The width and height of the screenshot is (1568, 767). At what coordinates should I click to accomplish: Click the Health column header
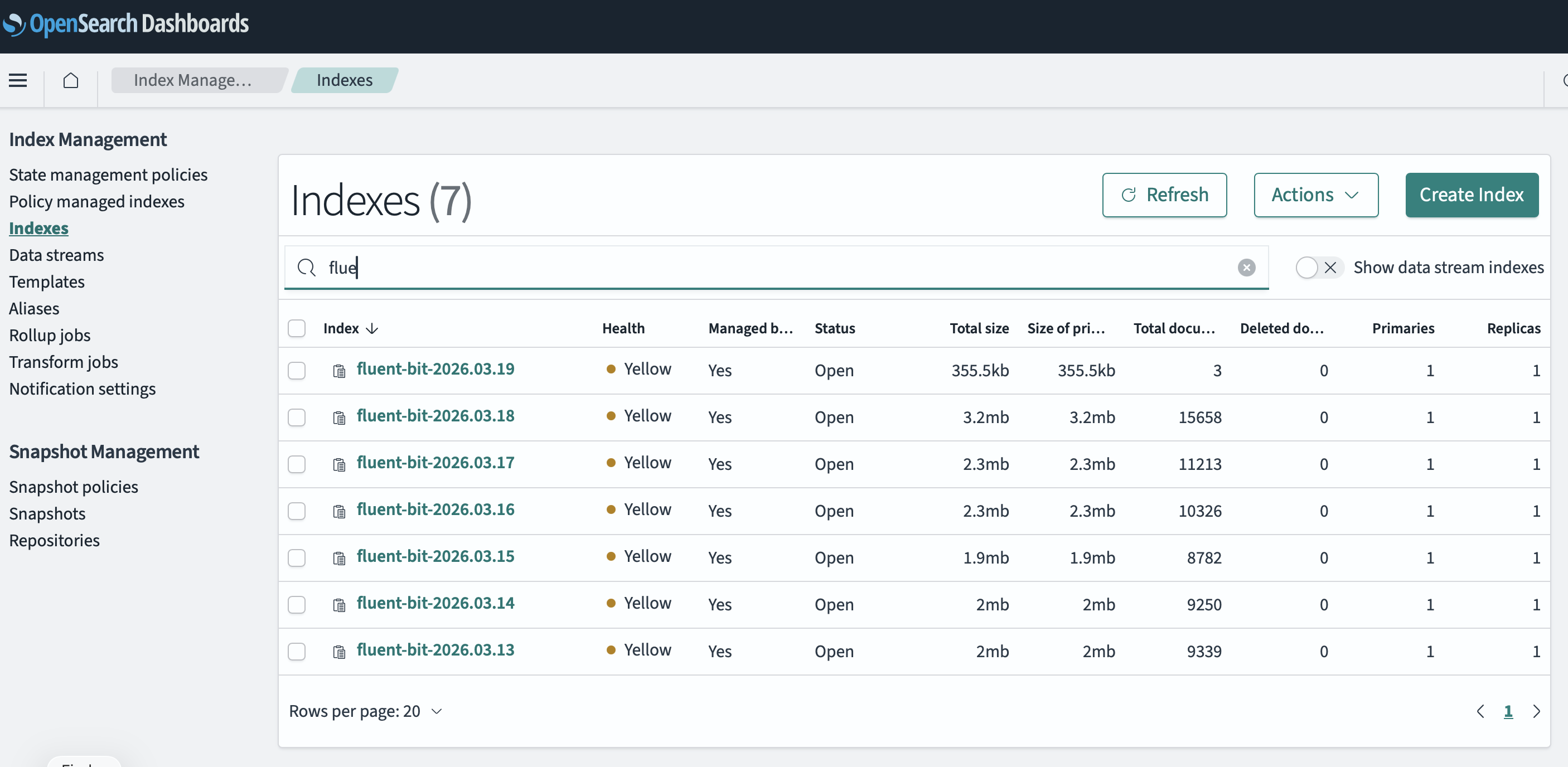[623, 328]
